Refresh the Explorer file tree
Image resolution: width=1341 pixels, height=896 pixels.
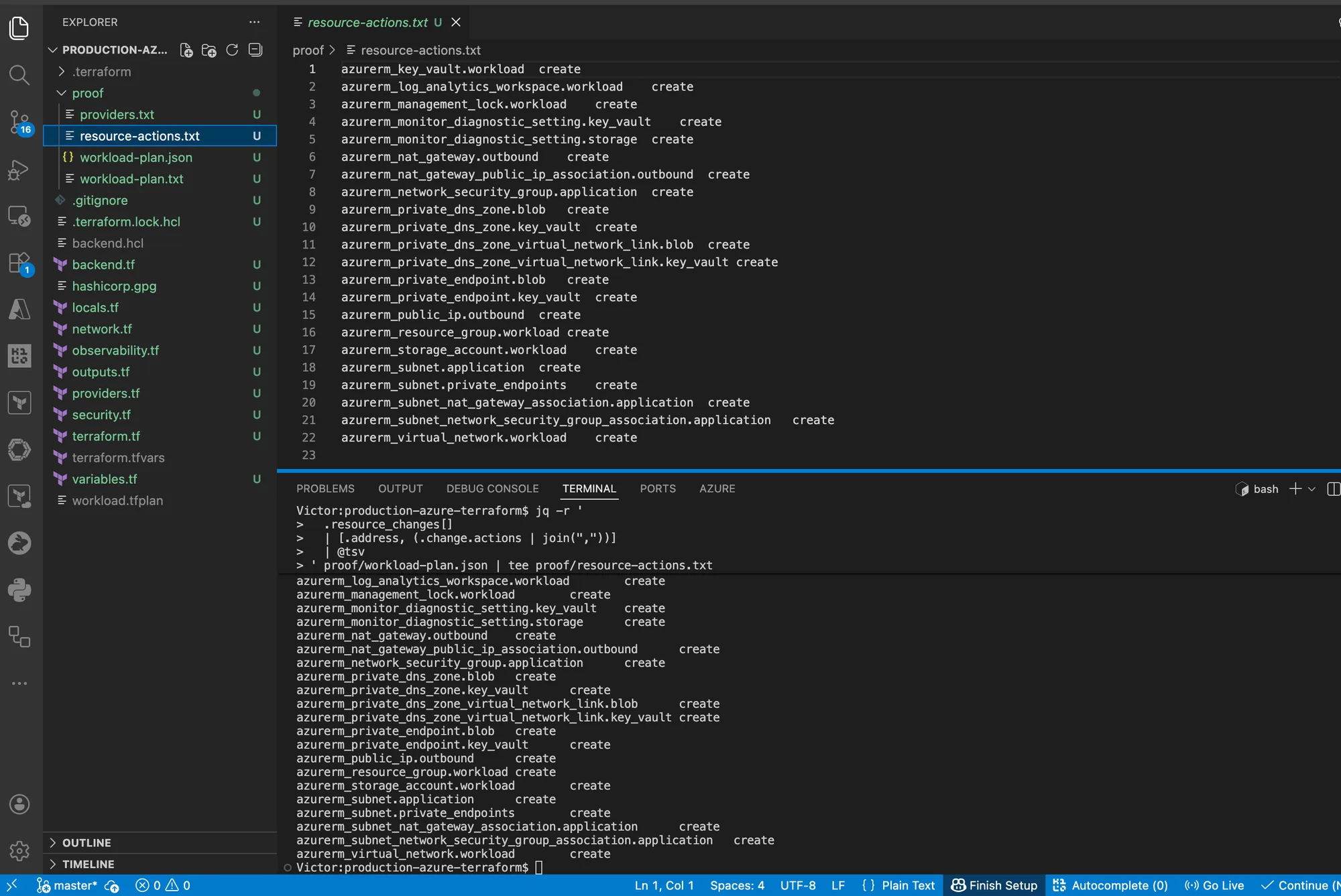[232, 50]
